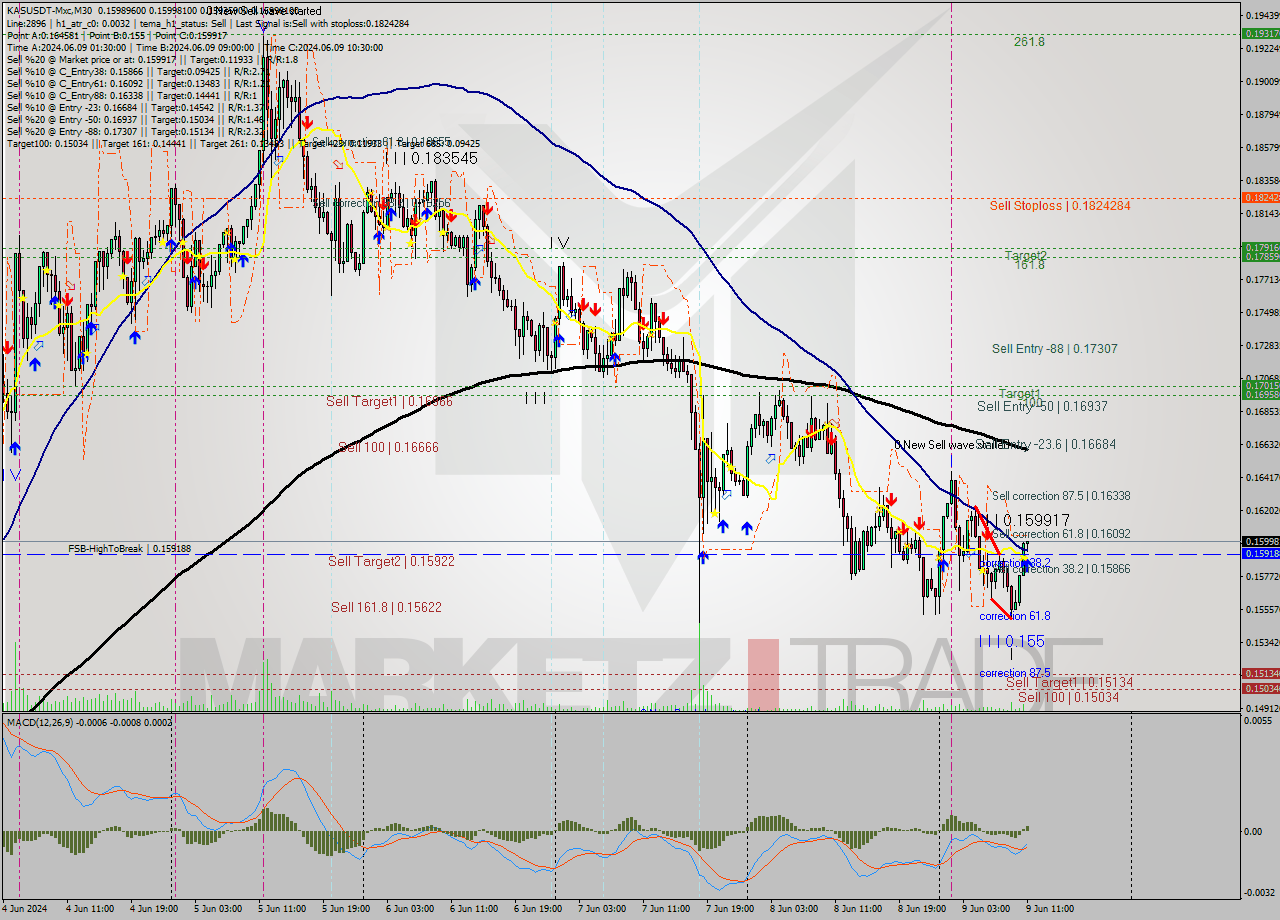Select the blue III 0.155 wave label

coord(1012,641)
